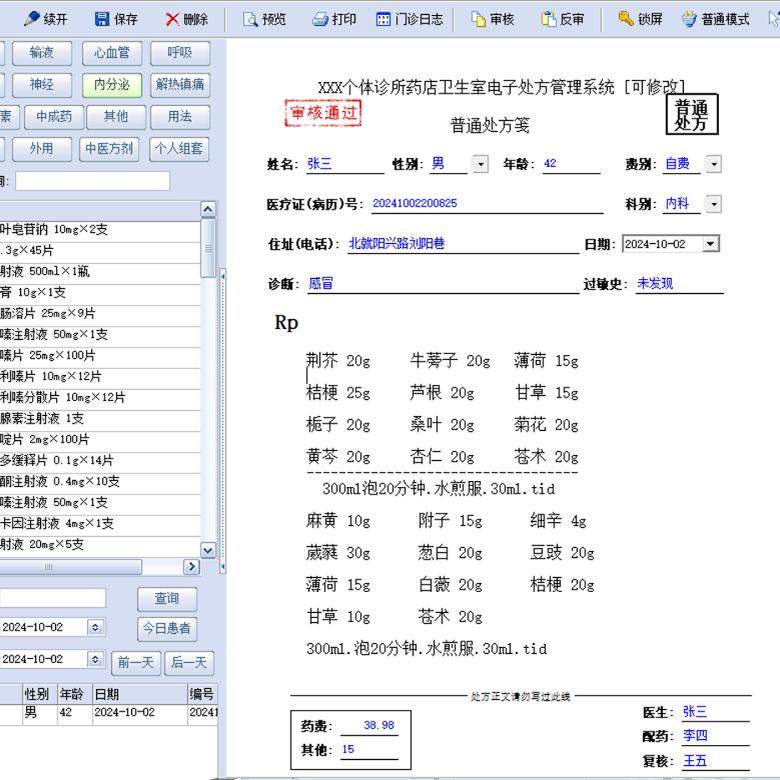The height and width of the screenshot is (780, 780).
Task: Click horizontal scrollbar right arrow
Action: [x=192, y=567]
